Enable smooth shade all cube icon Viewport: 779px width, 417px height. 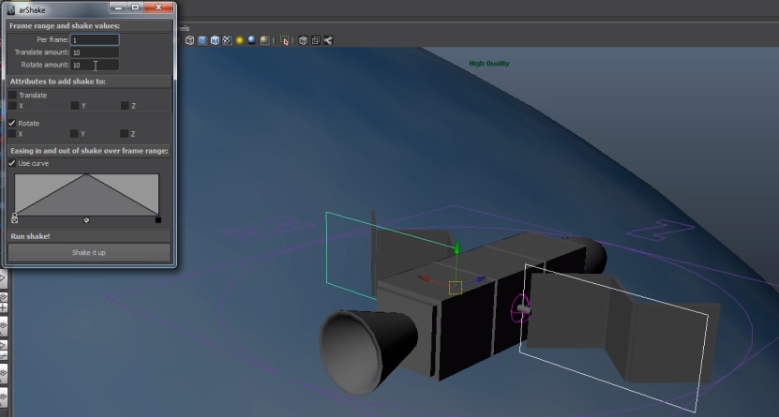click(x=202, y=41)
